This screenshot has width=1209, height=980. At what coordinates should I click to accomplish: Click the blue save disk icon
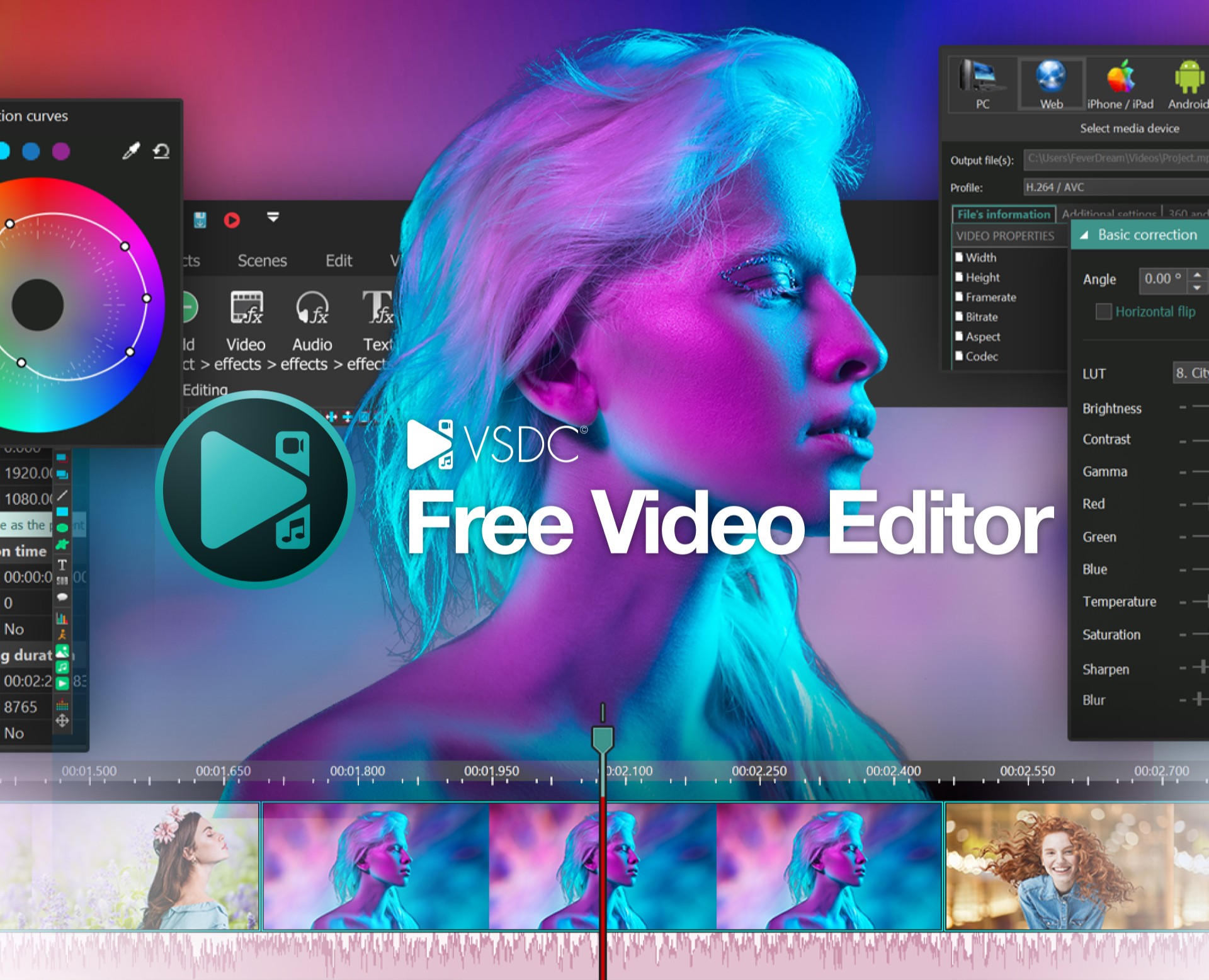click(200, 220)
